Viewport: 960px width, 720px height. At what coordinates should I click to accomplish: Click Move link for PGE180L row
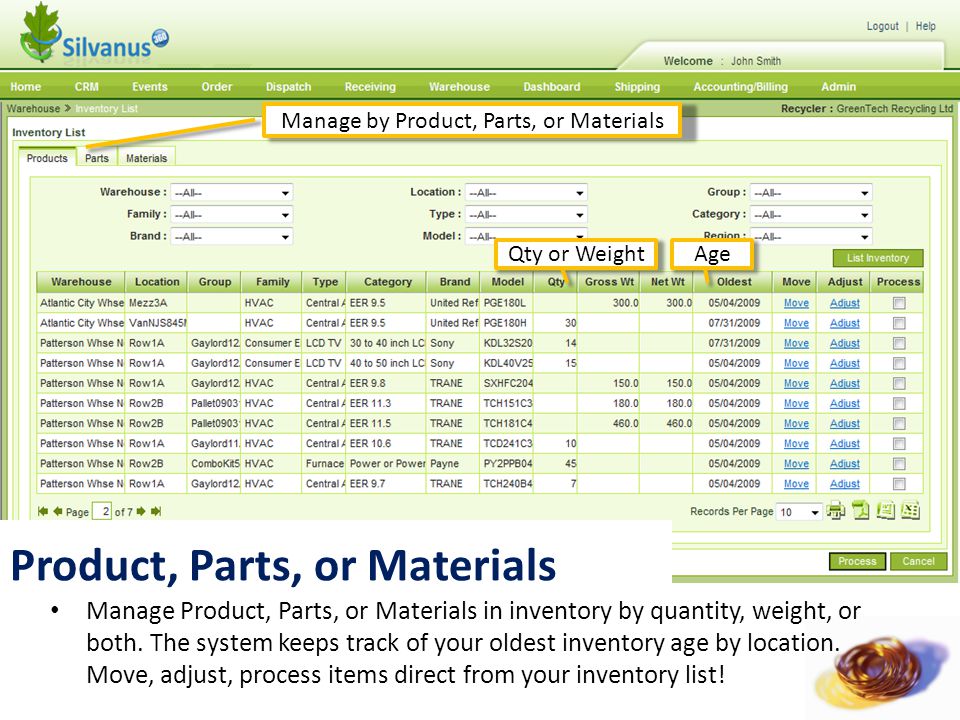796,303
